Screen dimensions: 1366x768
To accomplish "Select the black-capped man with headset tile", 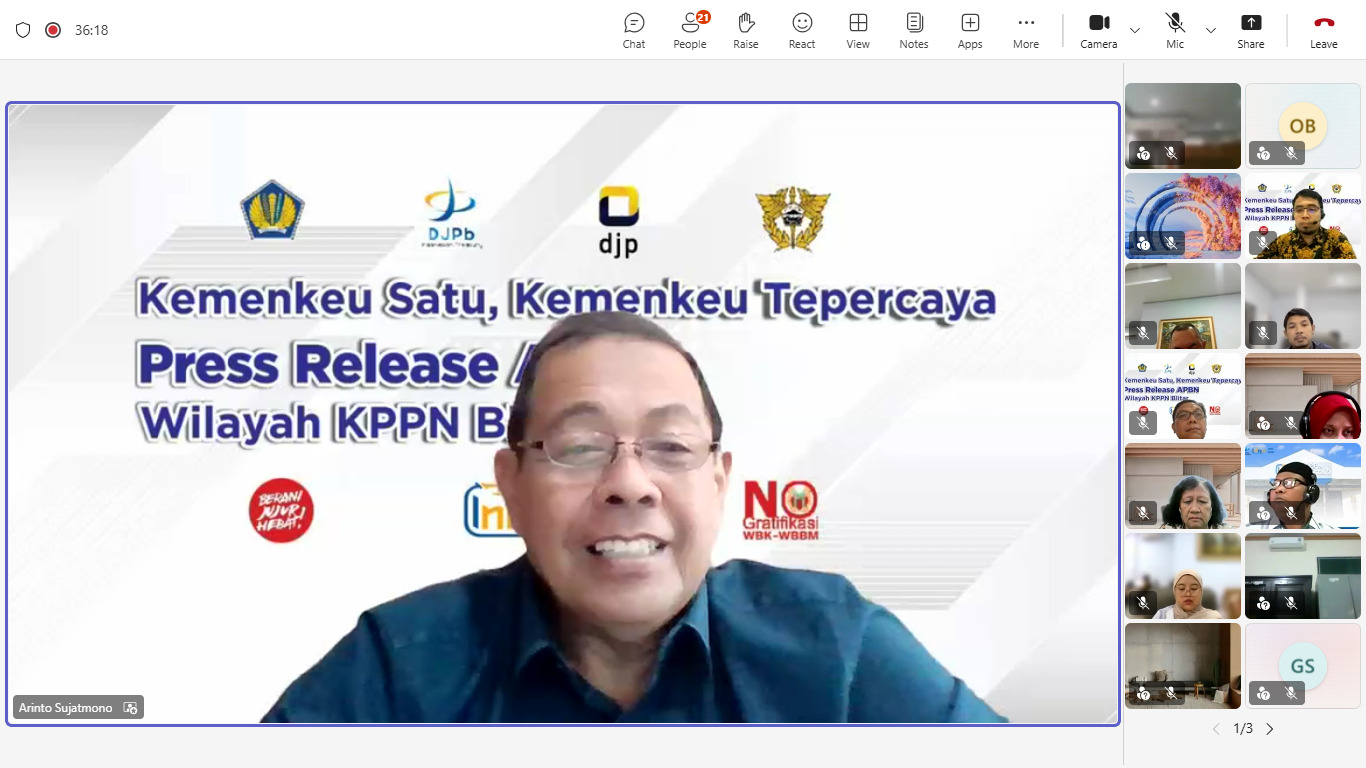I will (1303, 486).
